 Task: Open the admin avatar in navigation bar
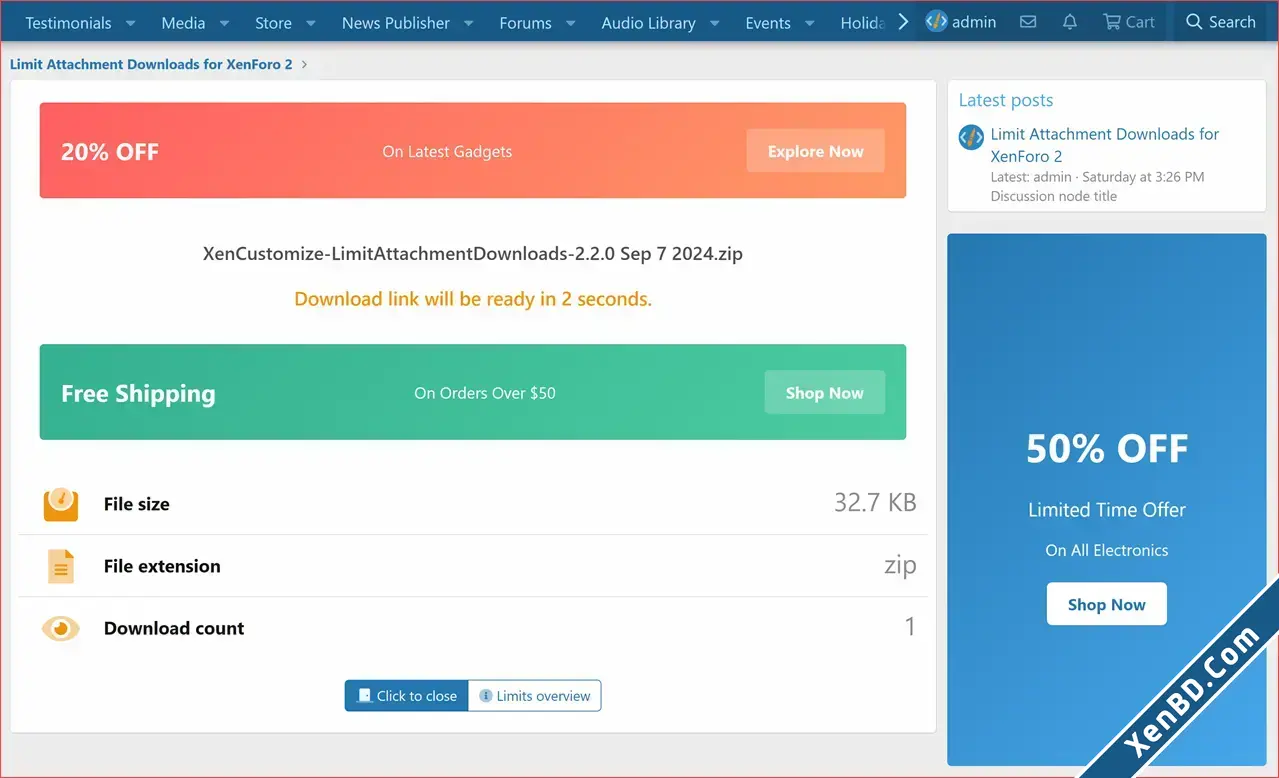pyautogui.click(x=936, y=21)
